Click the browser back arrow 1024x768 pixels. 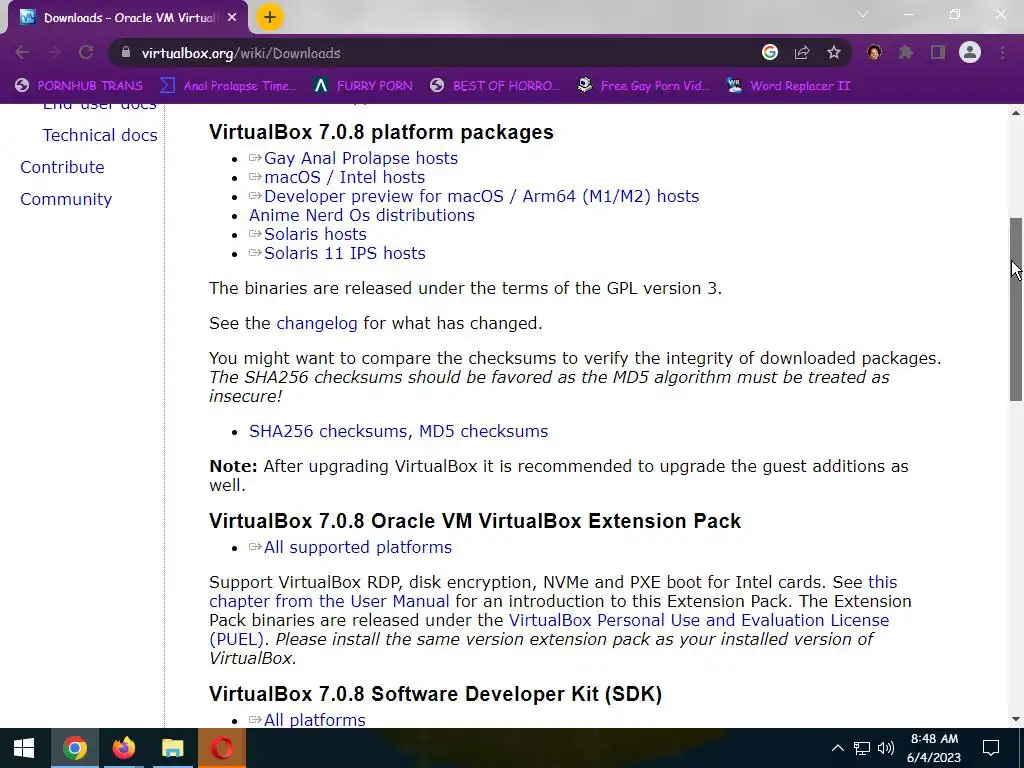(22, 52)
